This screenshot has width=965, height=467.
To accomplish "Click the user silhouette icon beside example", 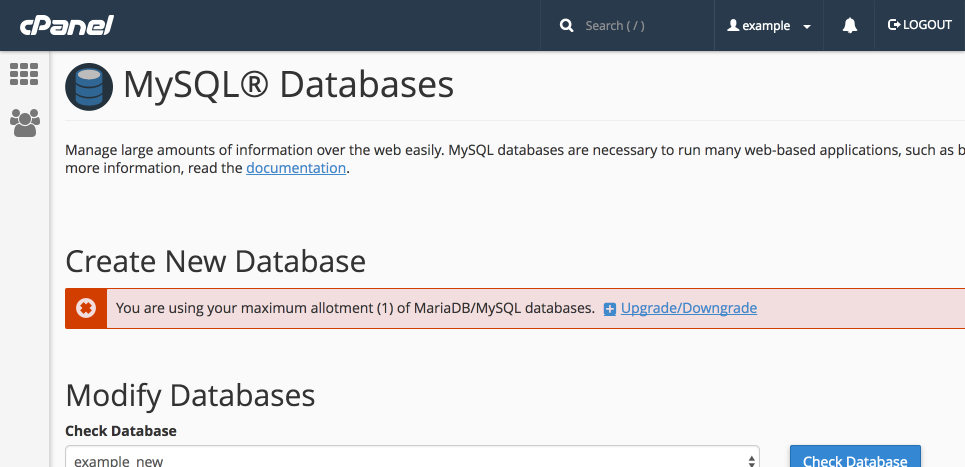I will point(732,25).
